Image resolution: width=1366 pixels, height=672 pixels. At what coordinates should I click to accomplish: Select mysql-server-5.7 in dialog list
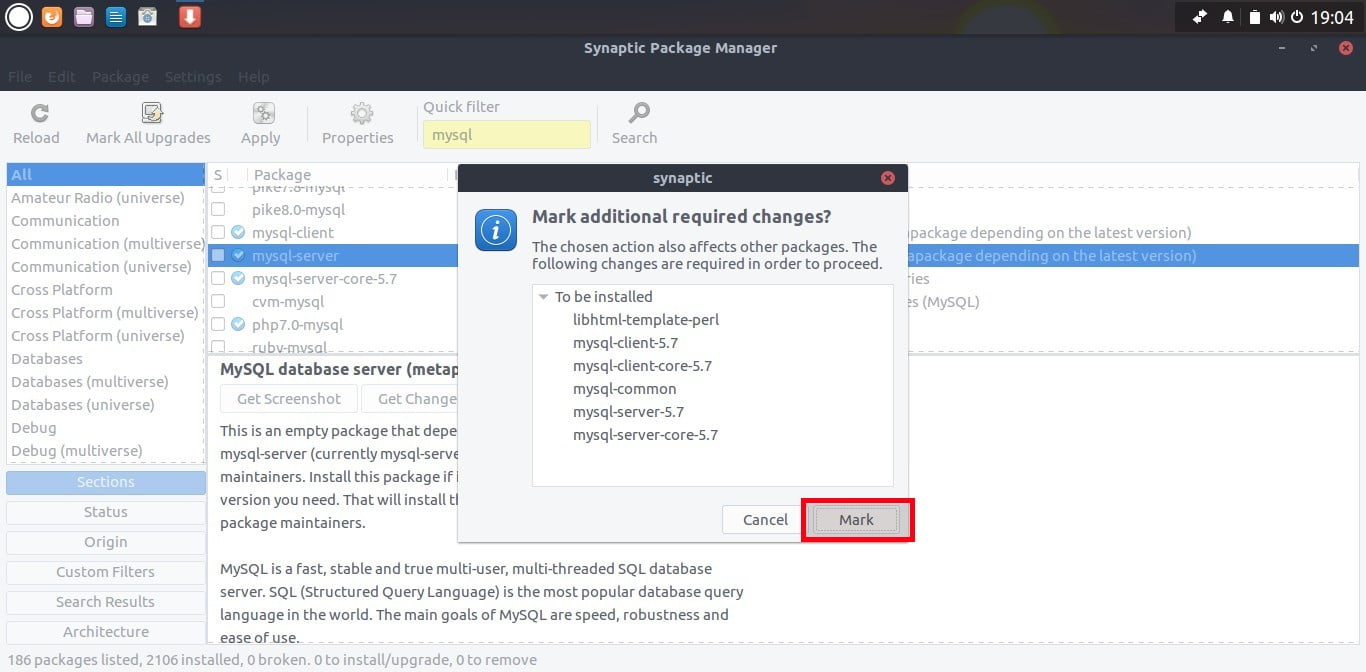click(629, 412)
